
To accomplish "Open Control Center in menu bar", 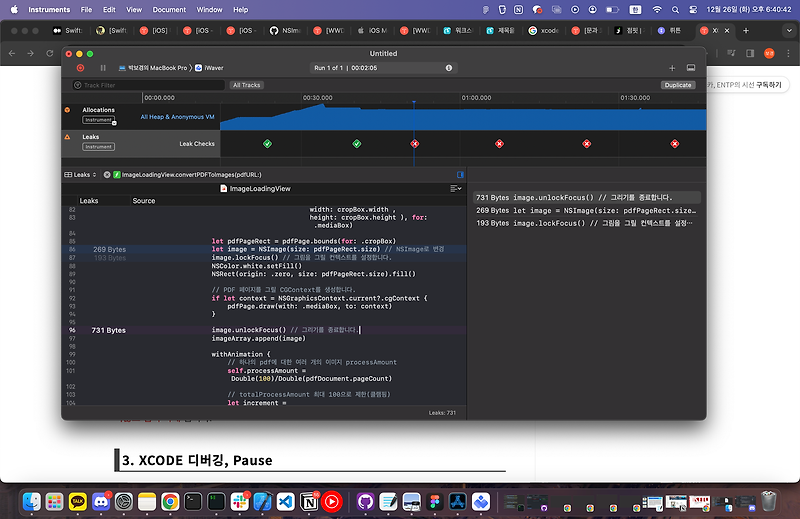I will [x=693, y=9].
